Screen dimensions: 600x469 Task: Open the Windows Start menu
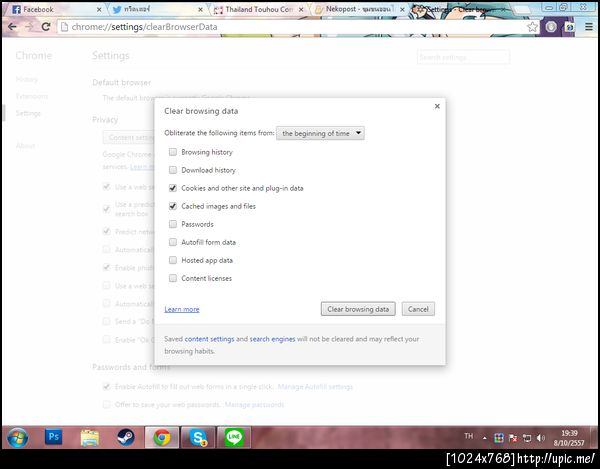pyautogui.click(x=17, y=437)
